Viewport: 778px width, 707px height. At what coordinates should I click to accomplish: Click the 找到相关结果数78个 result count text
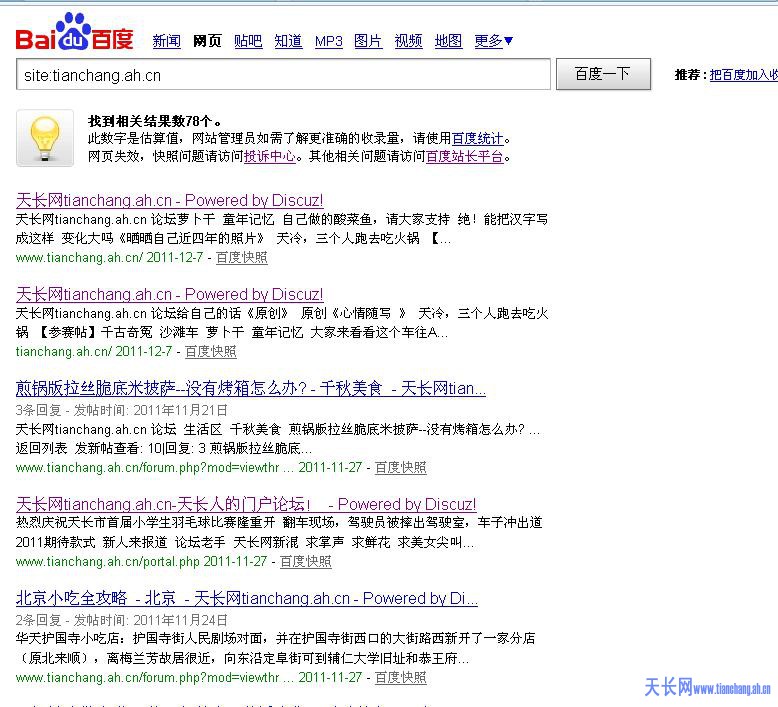coord(154,121)
